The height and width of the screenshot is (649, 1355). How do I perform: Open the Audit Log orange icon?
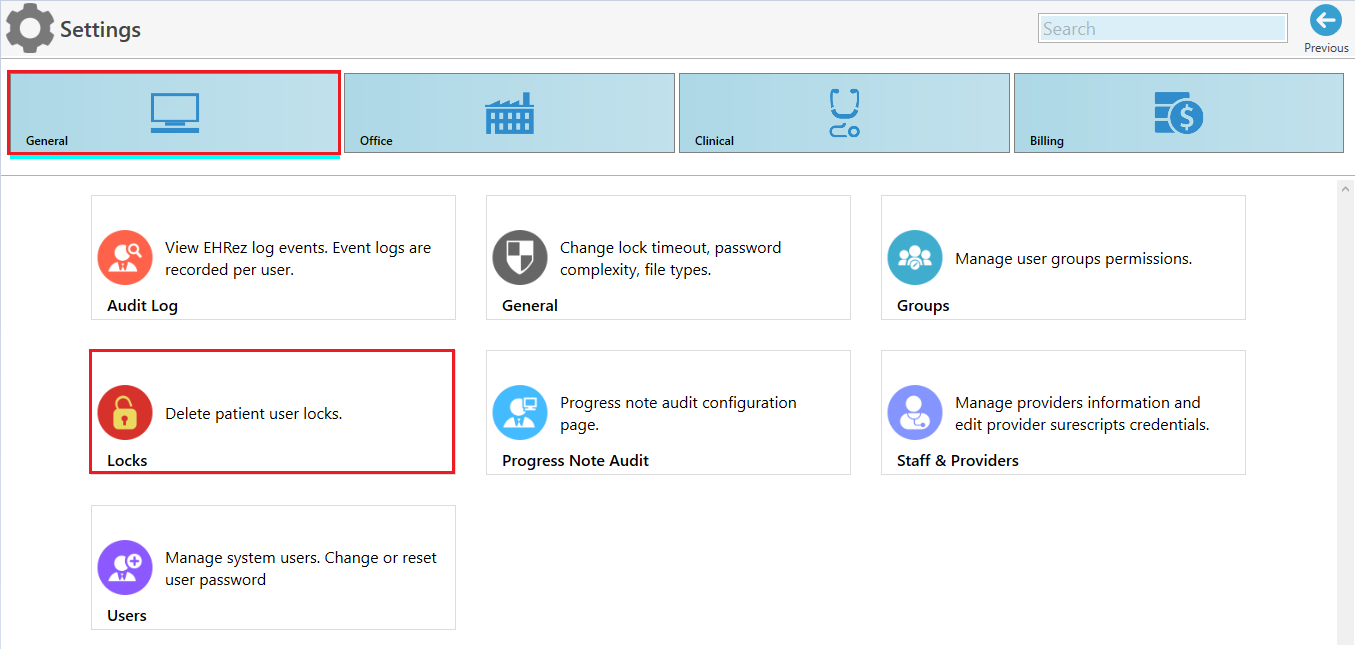pos(125,258)
